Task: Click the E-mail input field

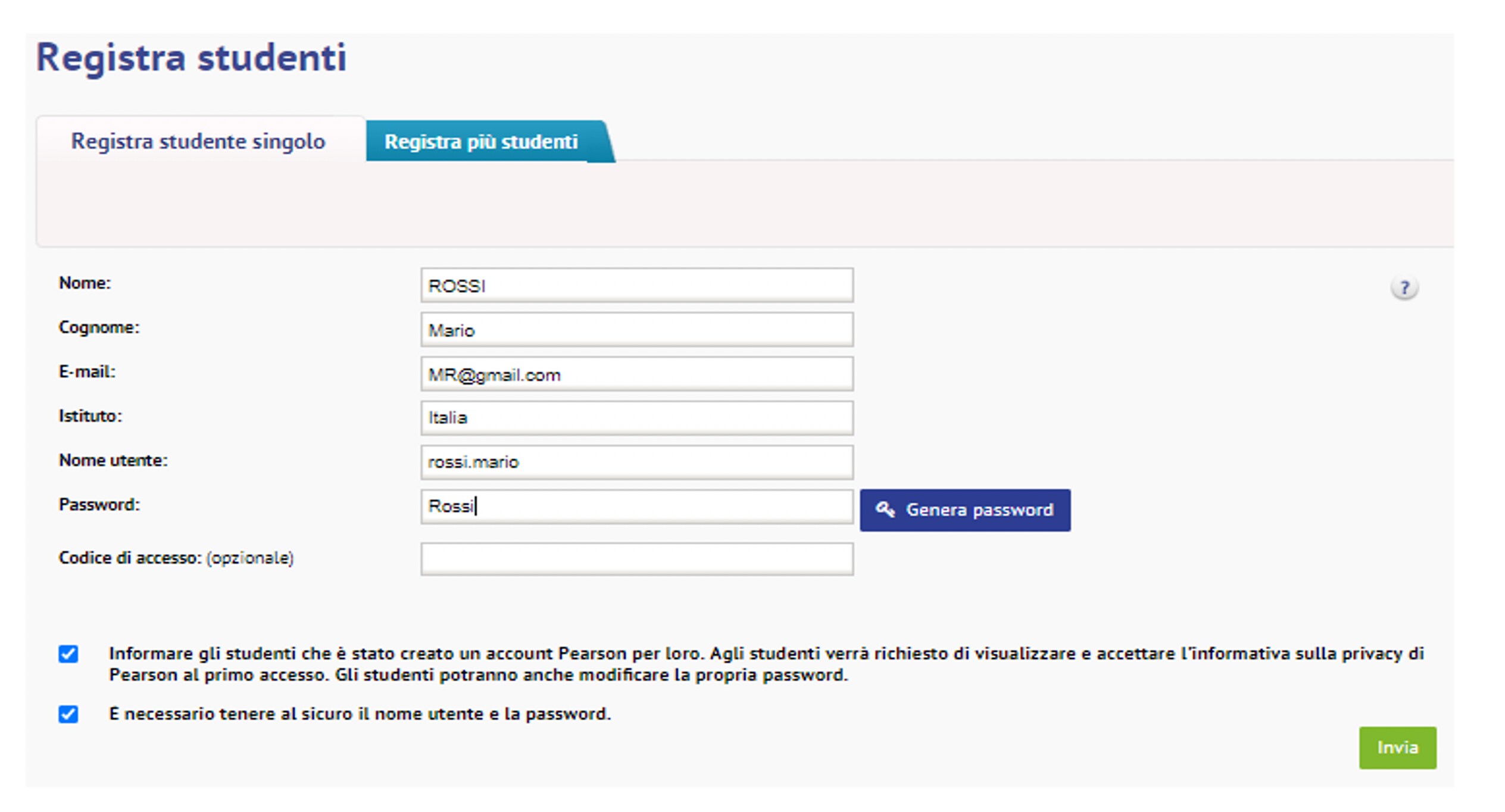Action: 636,374
